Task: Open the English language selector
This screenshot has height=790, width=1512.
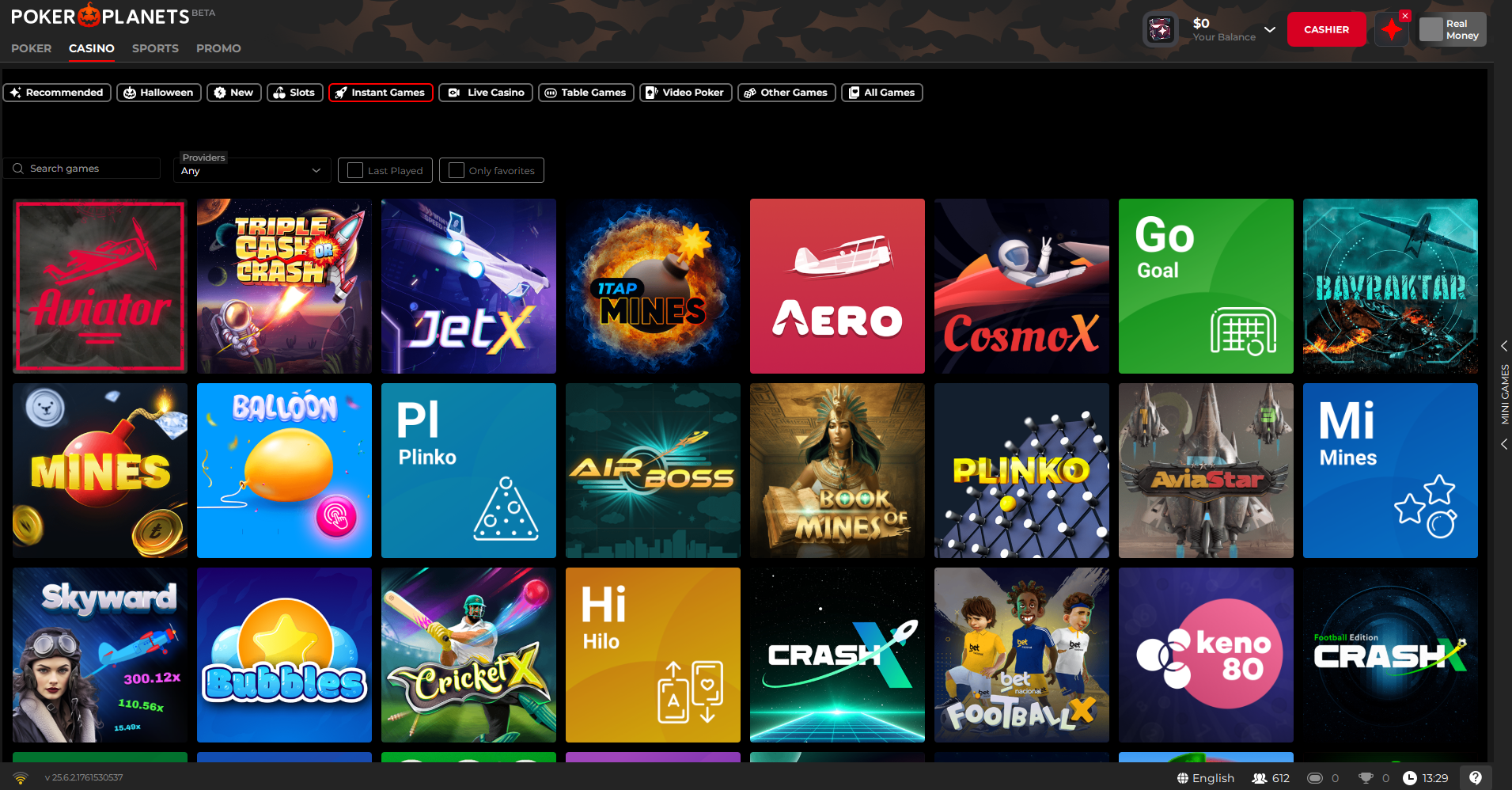Action: click(x=1205, y=777)
